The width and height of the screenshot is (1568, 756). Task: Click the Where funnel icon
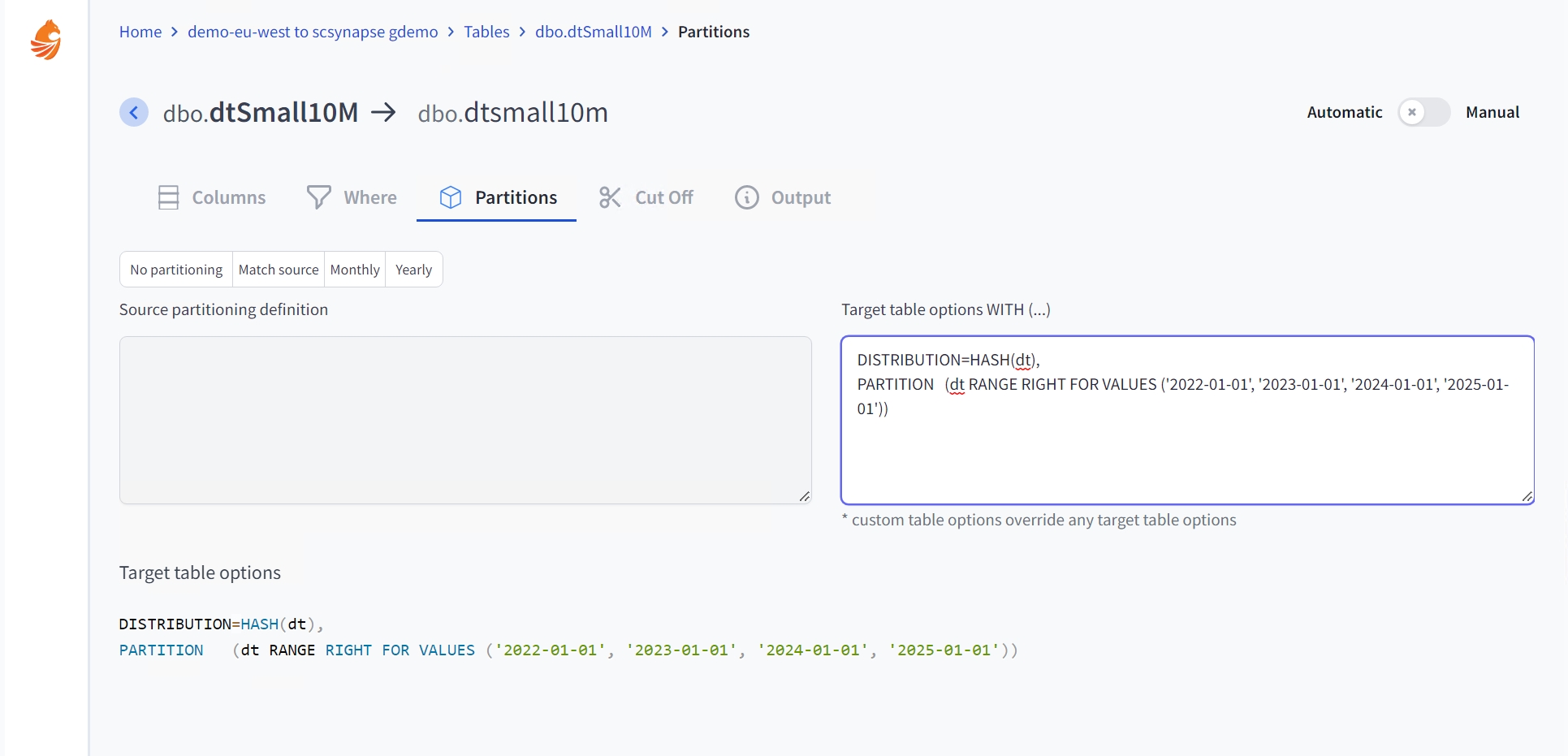(318, 197)
